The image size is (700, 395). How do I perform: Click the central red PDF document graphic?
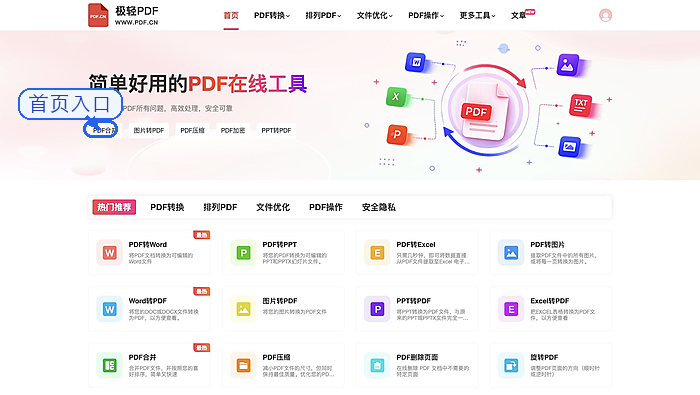(x=486, y=111)
